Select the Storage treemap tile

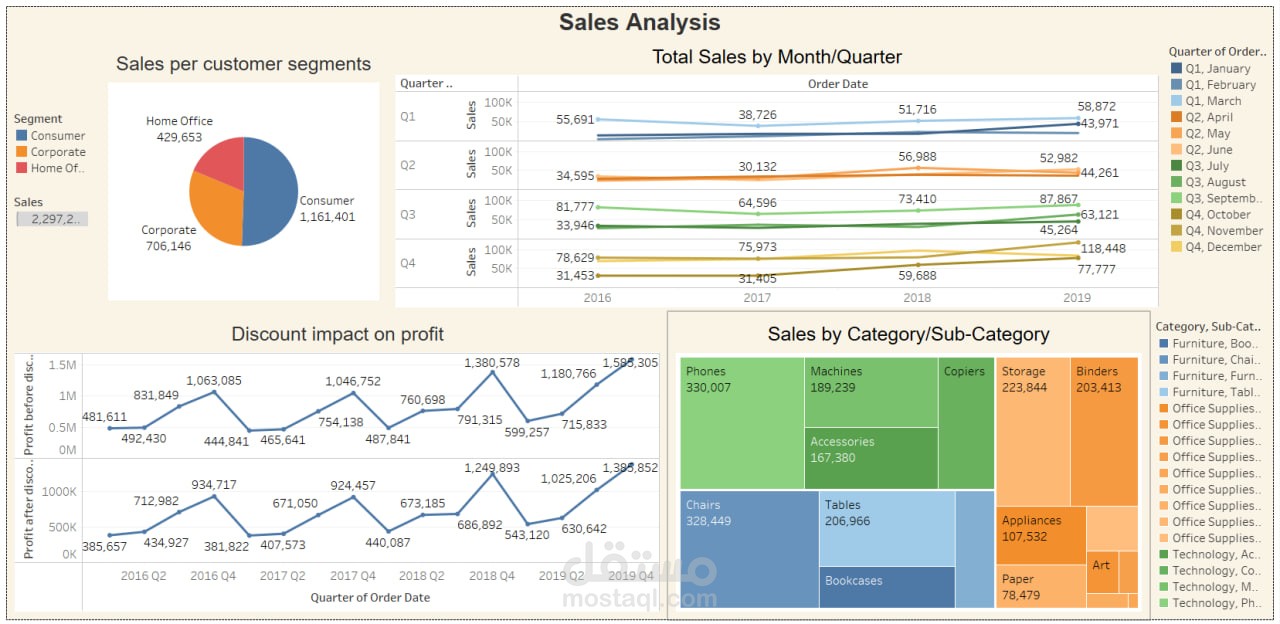point(1033,432)
